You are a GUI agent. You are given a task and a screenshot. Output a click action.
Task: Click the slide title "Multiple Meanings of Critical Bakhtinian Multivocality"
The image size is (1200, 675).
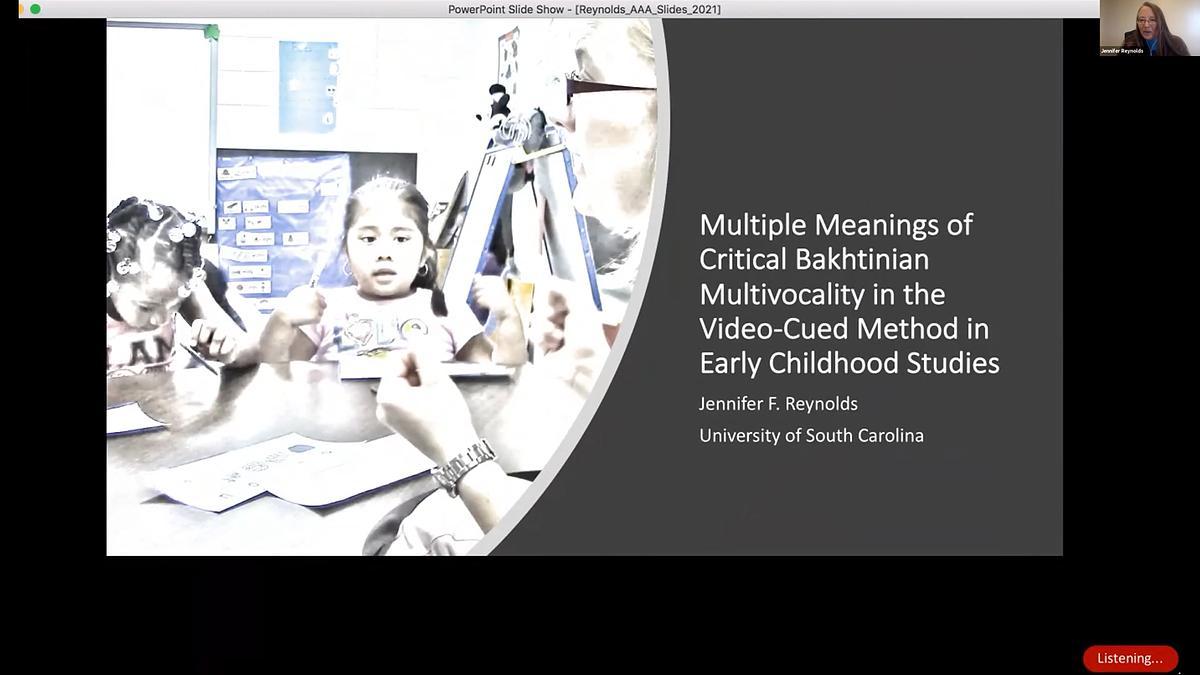point(849,293)
